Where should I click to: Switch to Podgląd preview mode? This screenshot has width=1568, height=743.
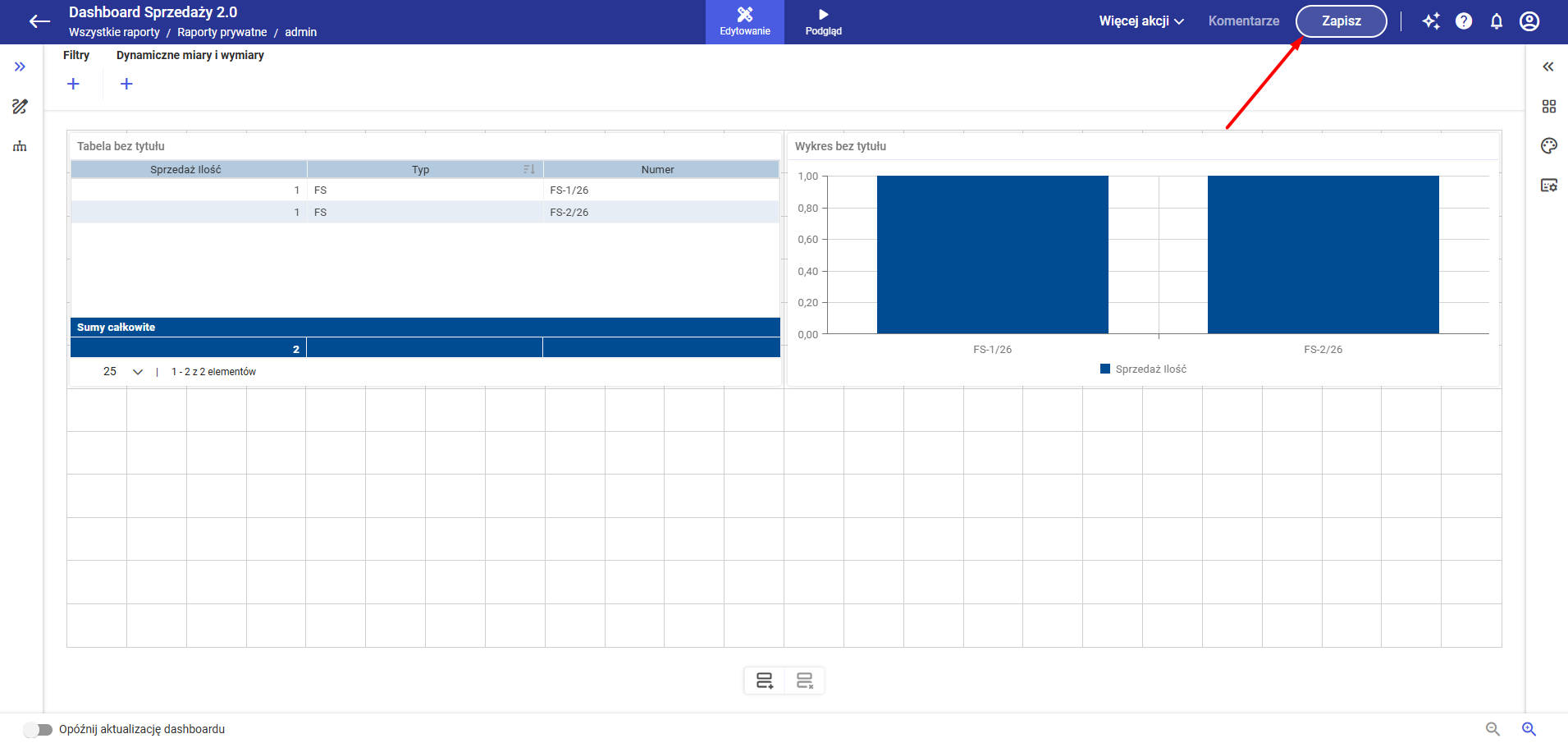tap(823, 22)
